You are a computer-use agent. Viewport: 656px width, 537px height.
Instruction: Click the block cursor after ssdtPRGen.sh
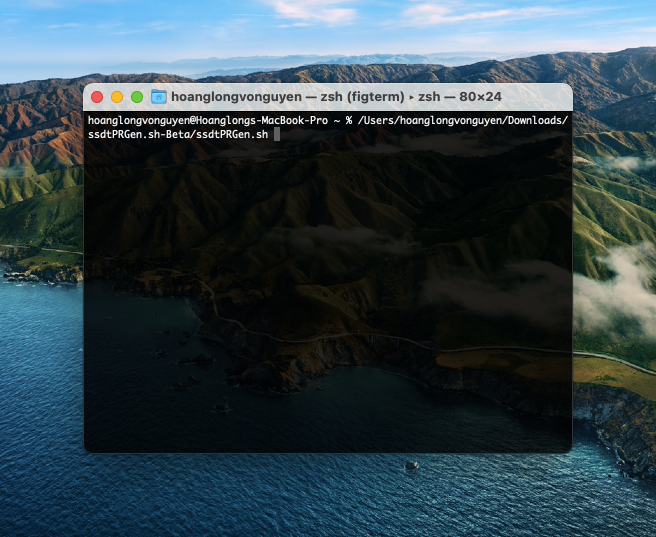pos(276,134)
